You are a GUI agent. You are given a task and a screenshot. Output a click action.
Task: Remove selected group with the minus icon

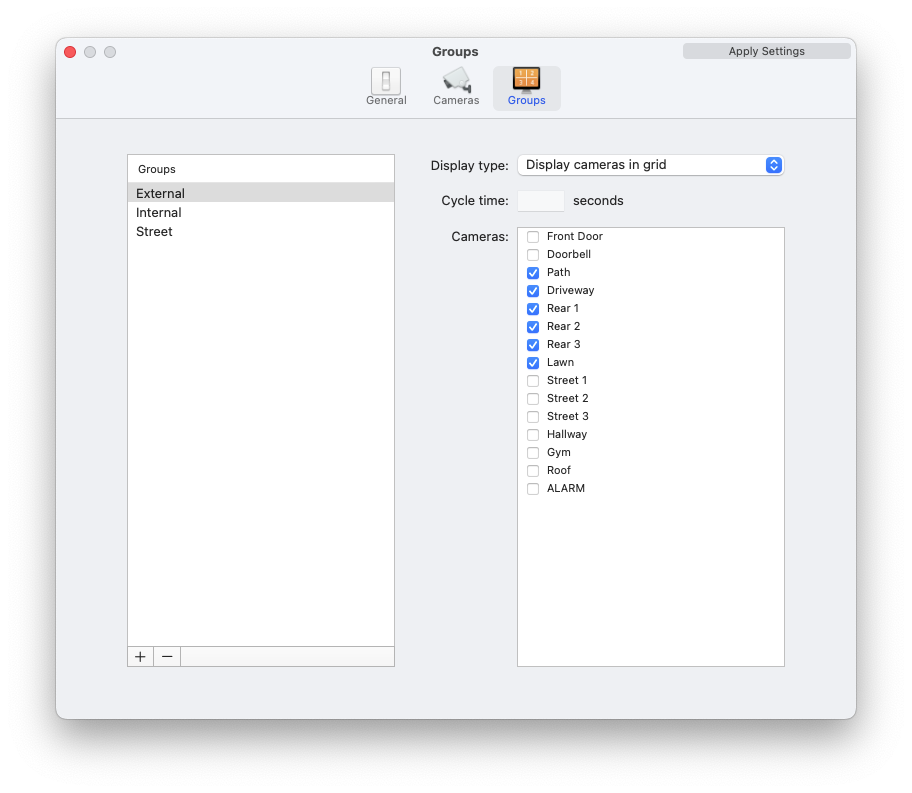(166, 657)
